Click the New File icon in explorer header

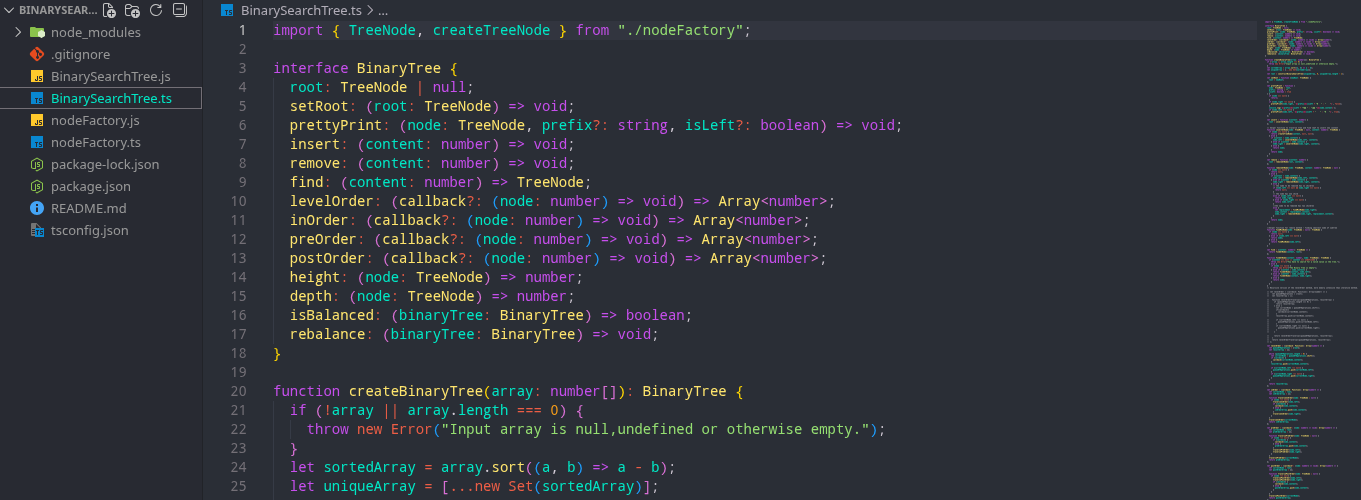coord(111,10)
